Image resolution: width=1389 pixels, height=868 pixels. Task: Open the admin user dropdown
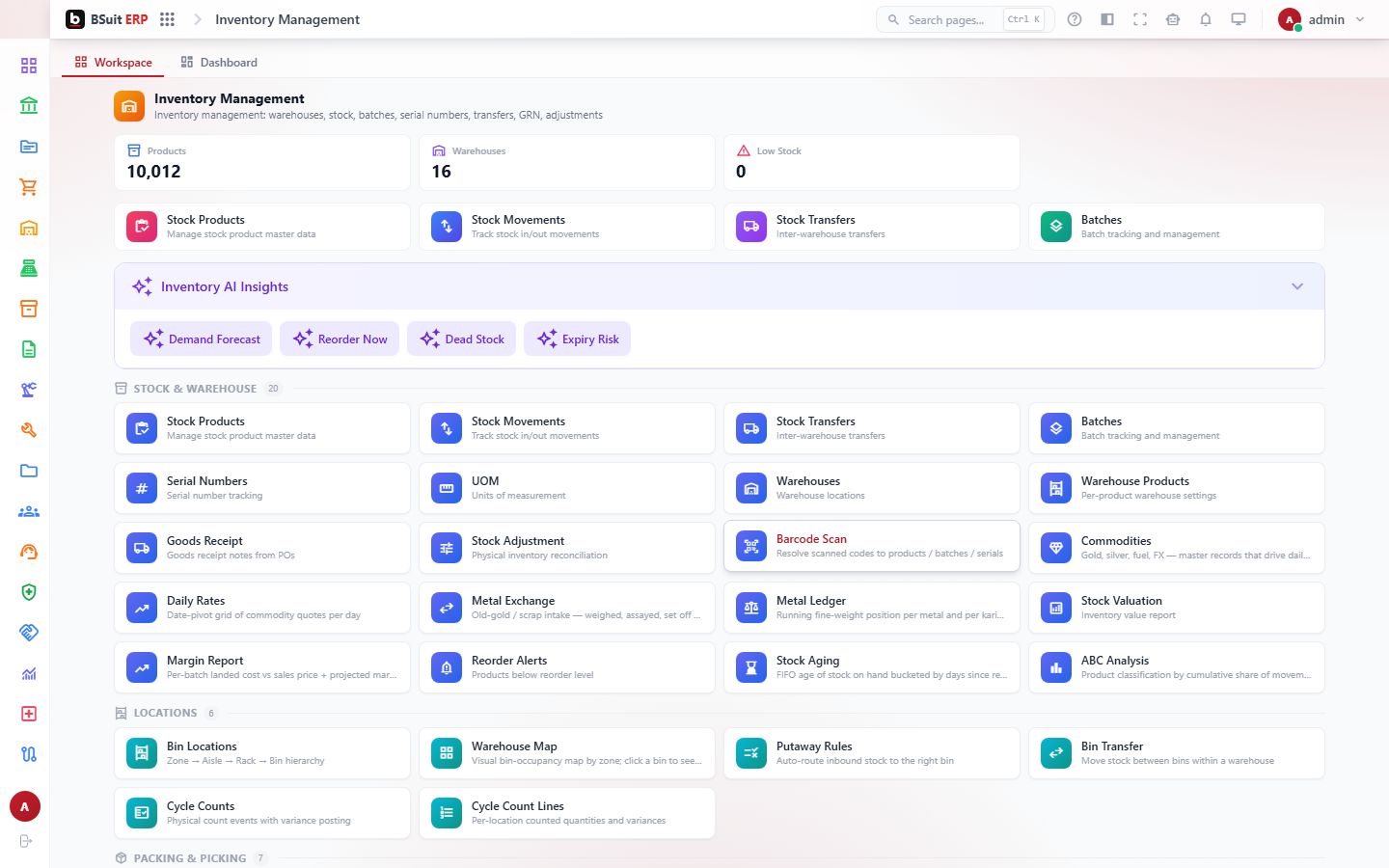[1321, 19]
